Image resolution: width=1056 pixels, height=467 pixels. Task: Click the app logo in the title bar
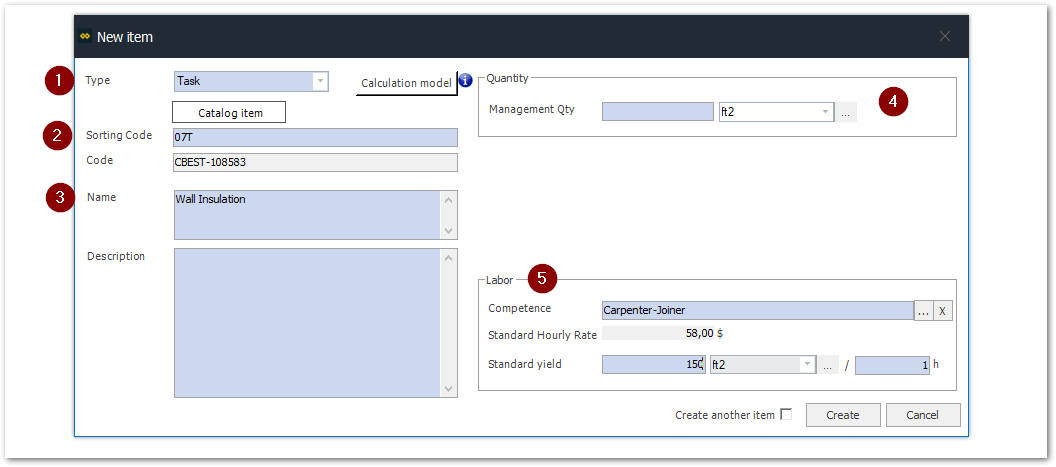click(85, 36)
